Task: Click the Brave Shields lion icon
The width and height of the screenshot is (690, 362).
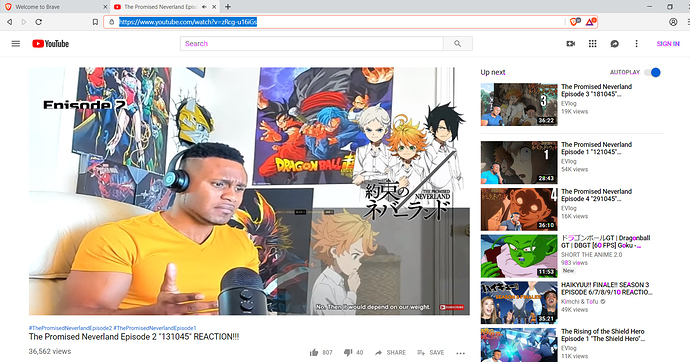Action: click(x=574, y=22)
